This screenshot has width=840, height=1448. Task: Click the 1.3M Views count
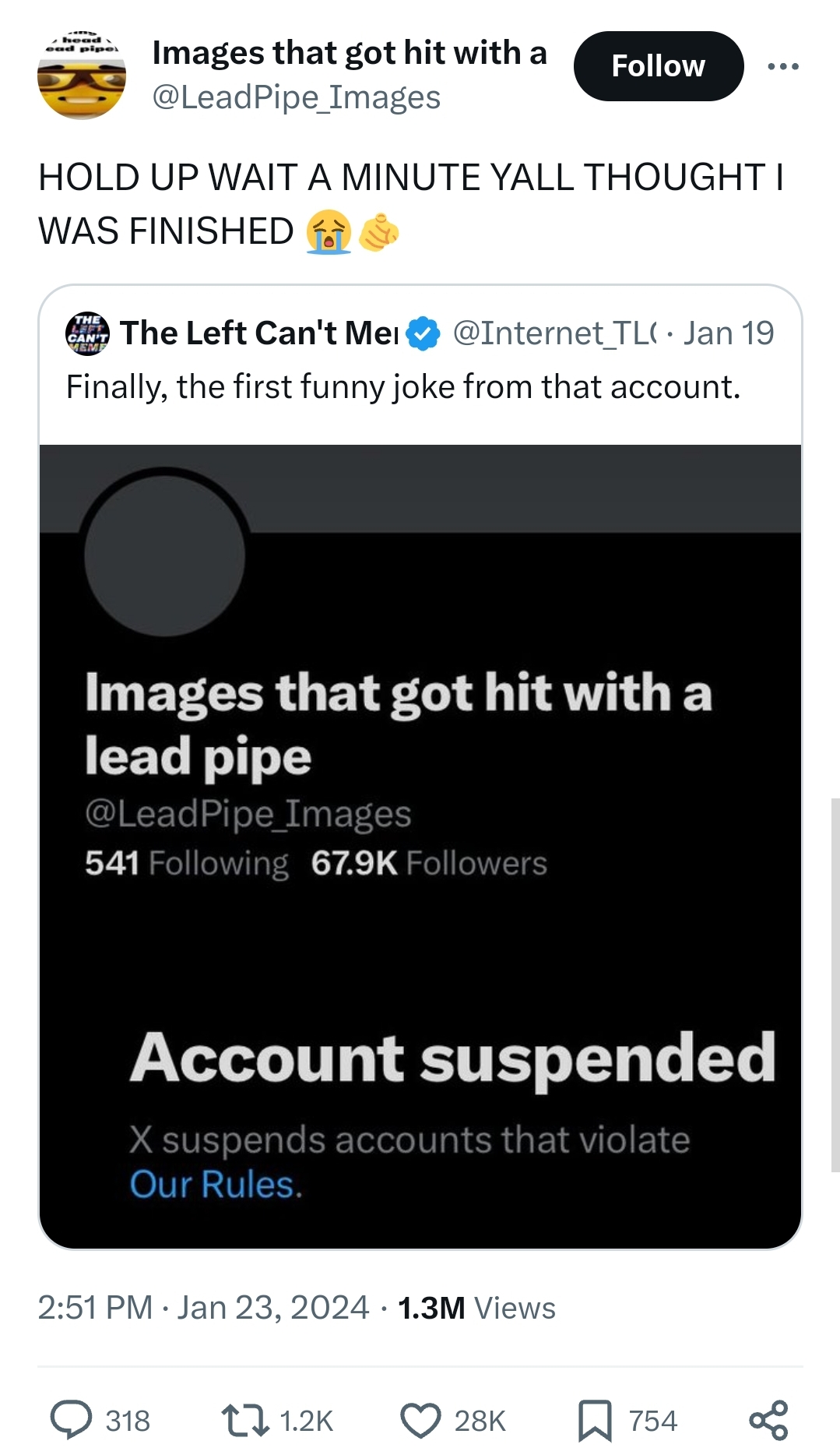[476, 1308]
